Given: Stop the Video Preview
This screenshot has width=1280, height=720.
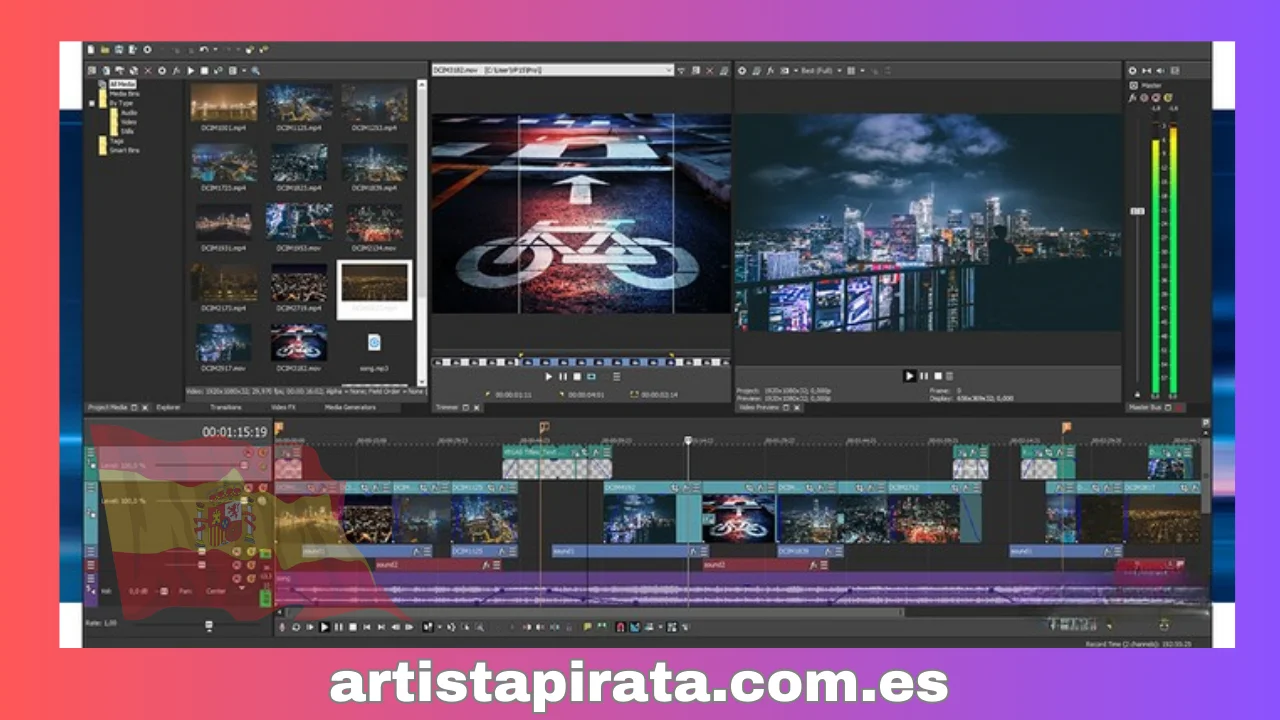Looking at the screenshot, I should click(x=936, y=376).
